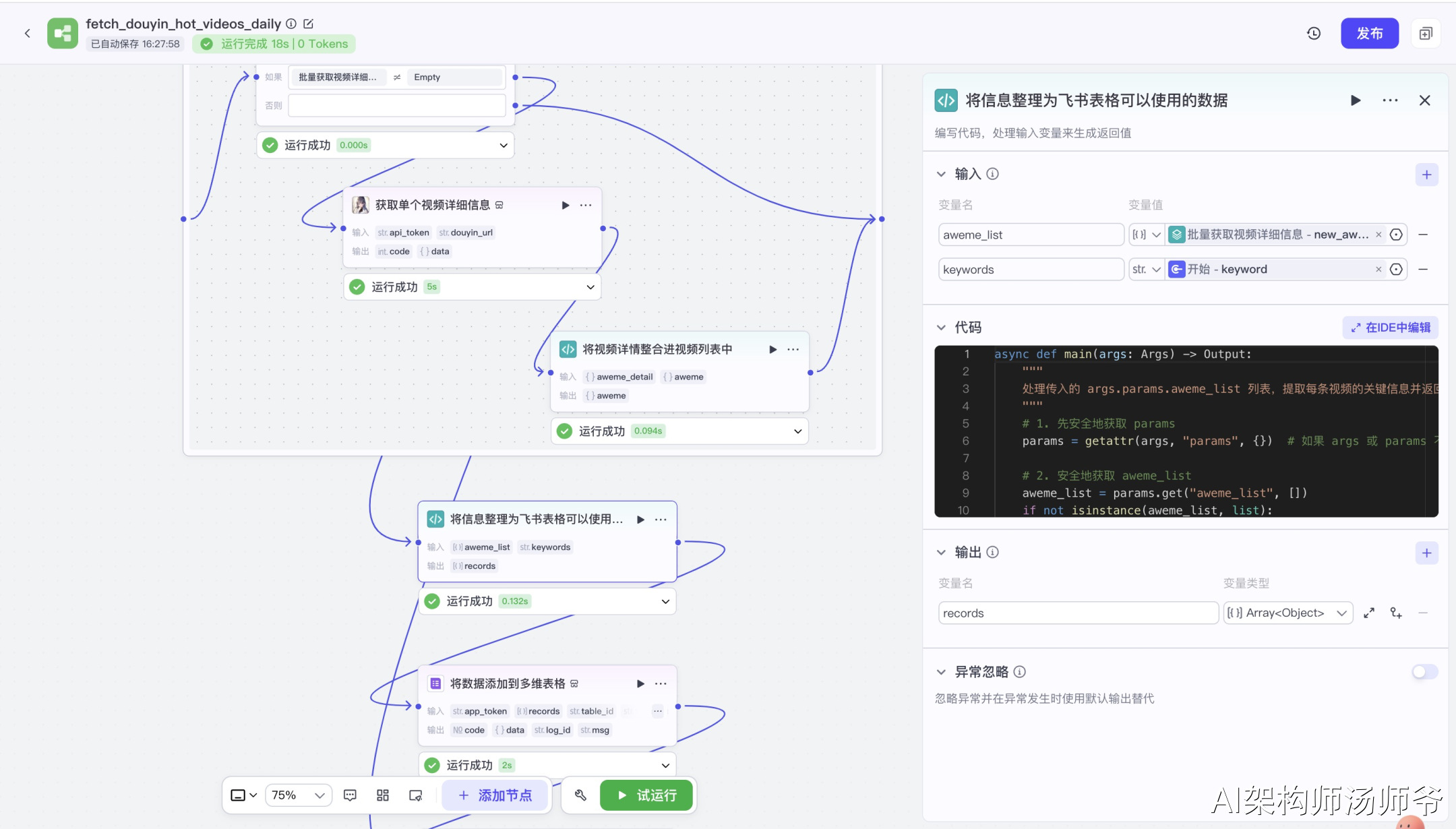The width and height of the screenshot is (1456, 829).
Task: Open the run history clock icon
Action: coord(1313,33)
